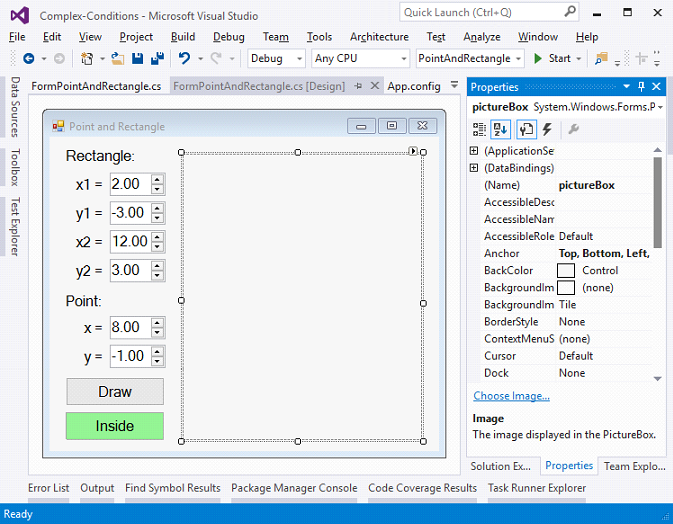Select the Cursor property row
The width and height of the screenshot is (673, 524).
click(x=567, y=356)
